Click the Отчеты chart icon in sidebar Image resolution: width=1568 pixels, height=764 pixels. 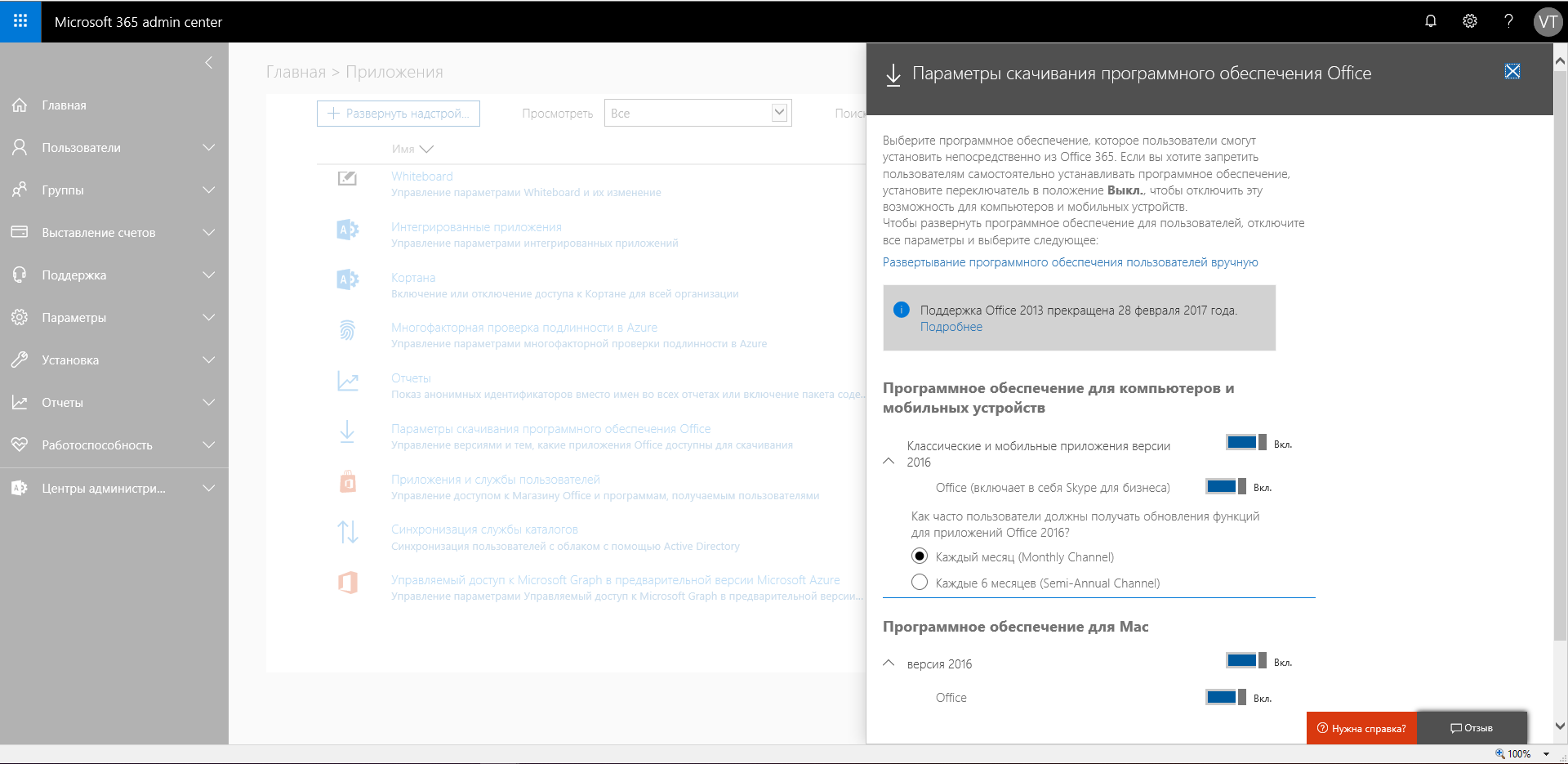pyautogui.click(x=20, y=402)
